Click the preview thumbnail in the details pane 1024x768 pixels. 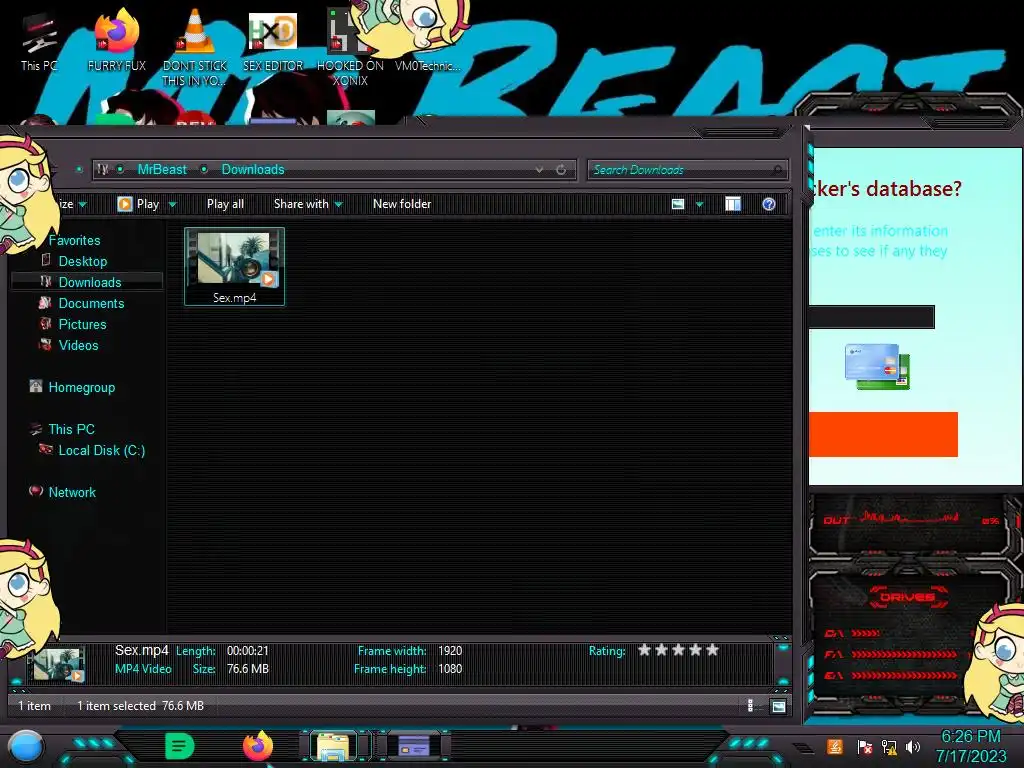pyautogui.click(x=59, y=665)
